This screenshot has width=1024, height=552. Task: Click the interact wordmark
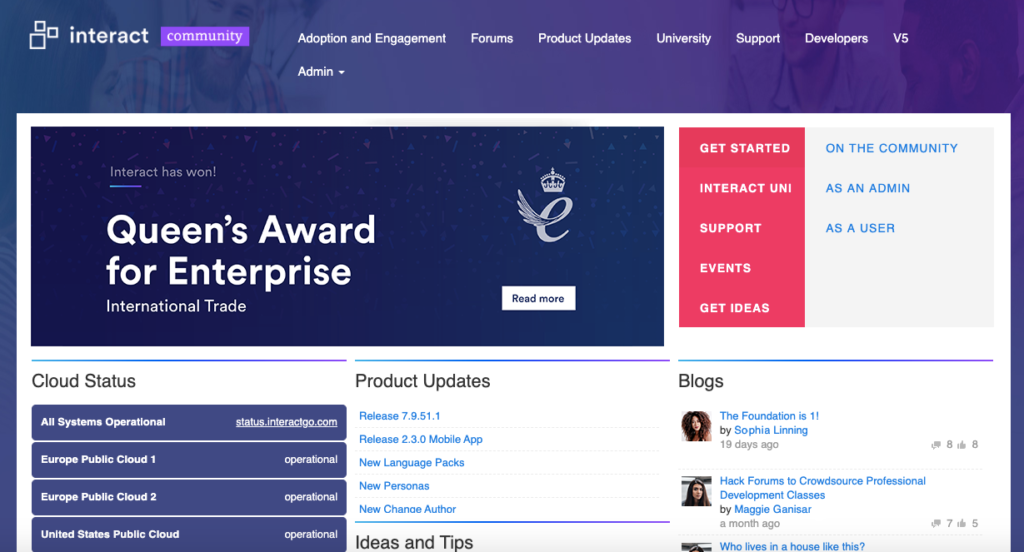[109, 35]
